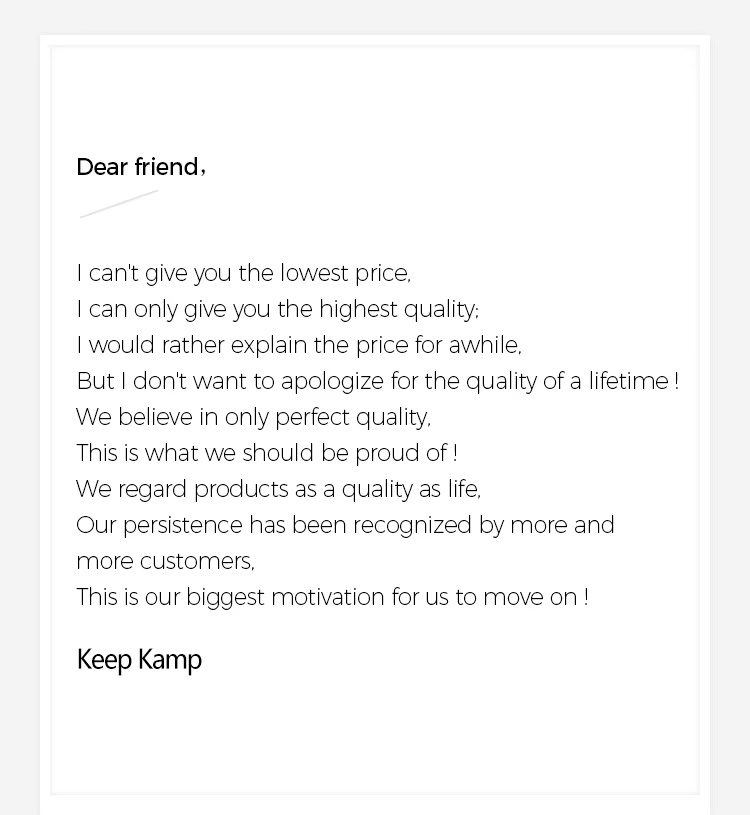Click the line about the lowest price

point(243,273)
